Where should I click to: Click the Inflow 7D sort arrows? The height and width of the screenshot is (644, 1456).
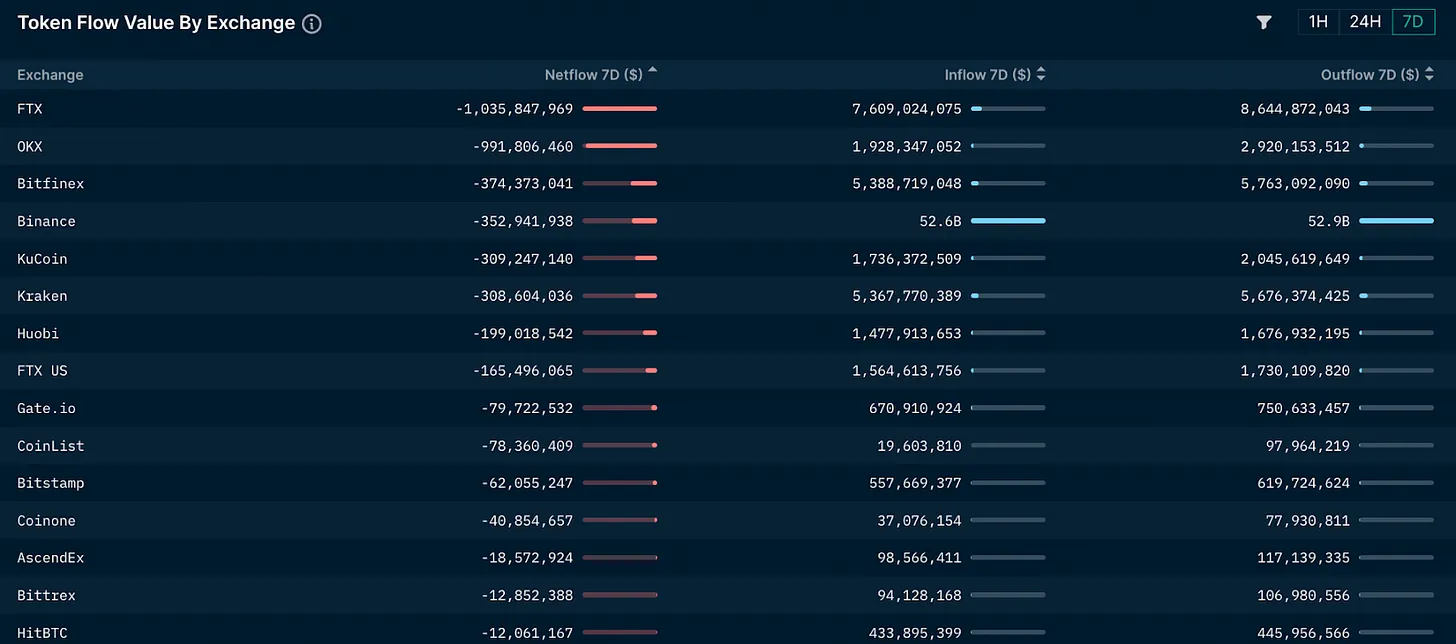click(x=1041, y=75)
